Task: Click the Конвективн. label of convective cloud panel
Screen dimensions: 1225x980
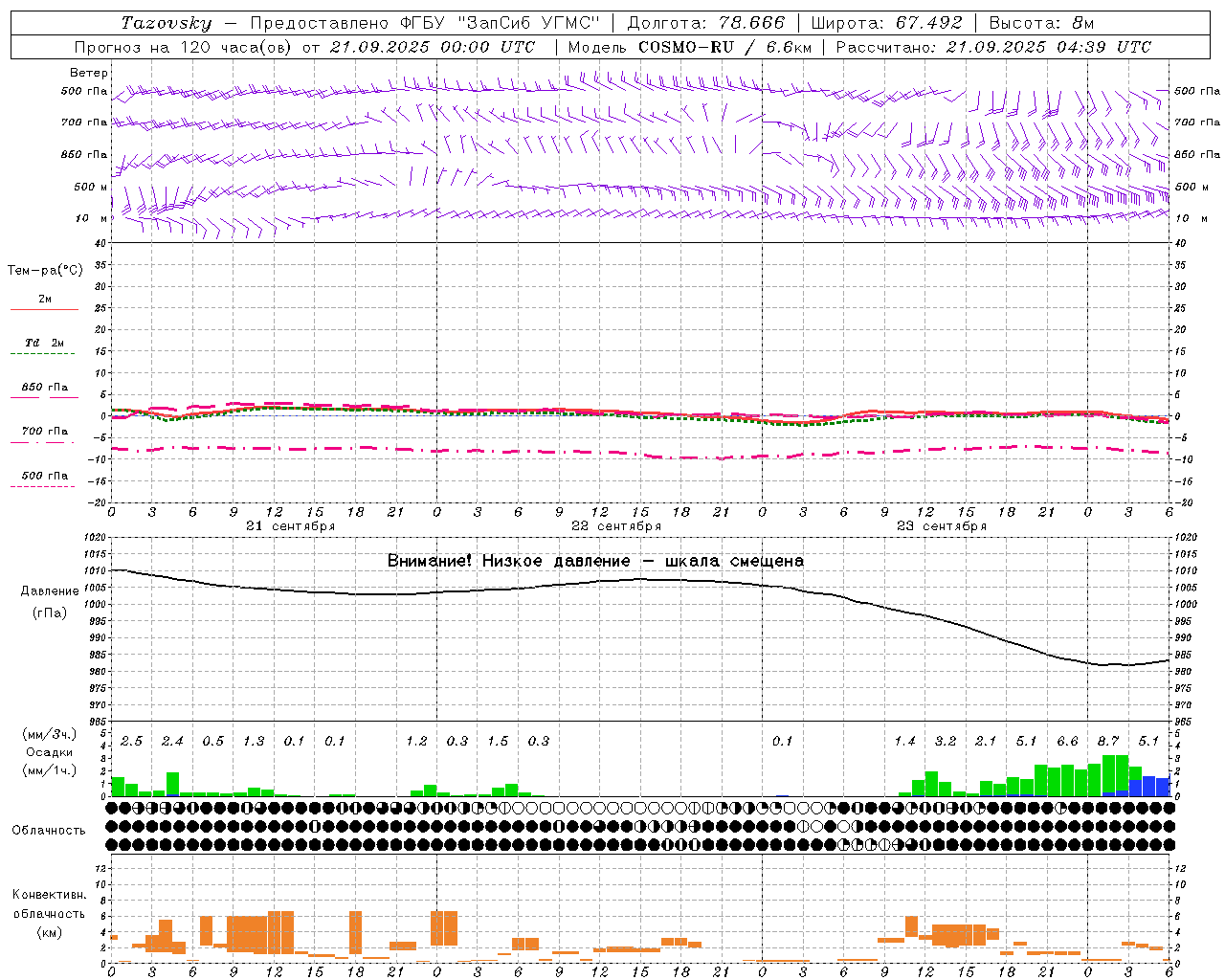Action: click(x=49, y=895)
